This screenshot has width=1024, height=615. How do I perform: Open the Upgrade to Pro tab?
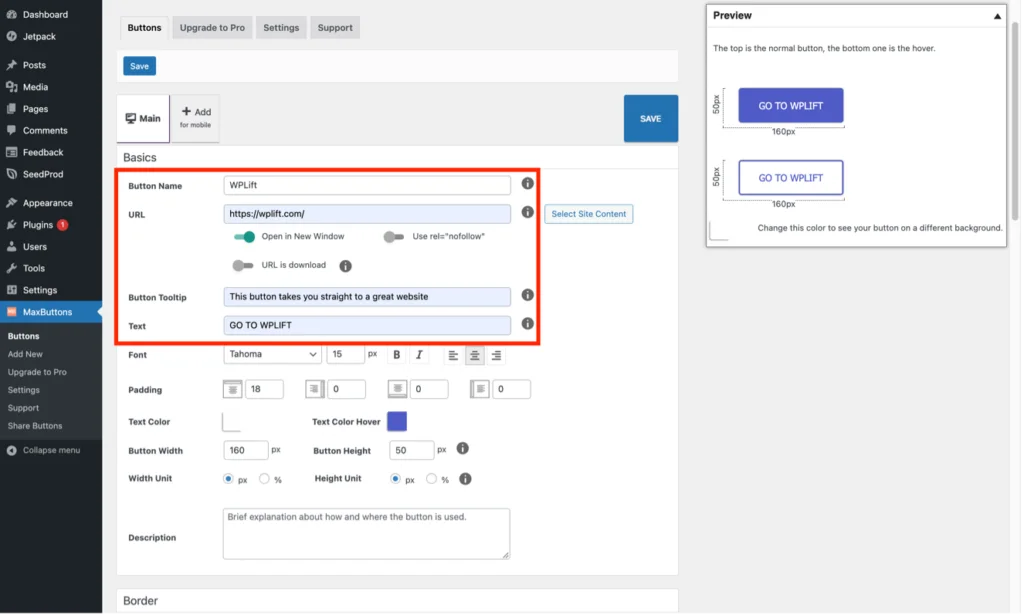[x=212, y=27]
